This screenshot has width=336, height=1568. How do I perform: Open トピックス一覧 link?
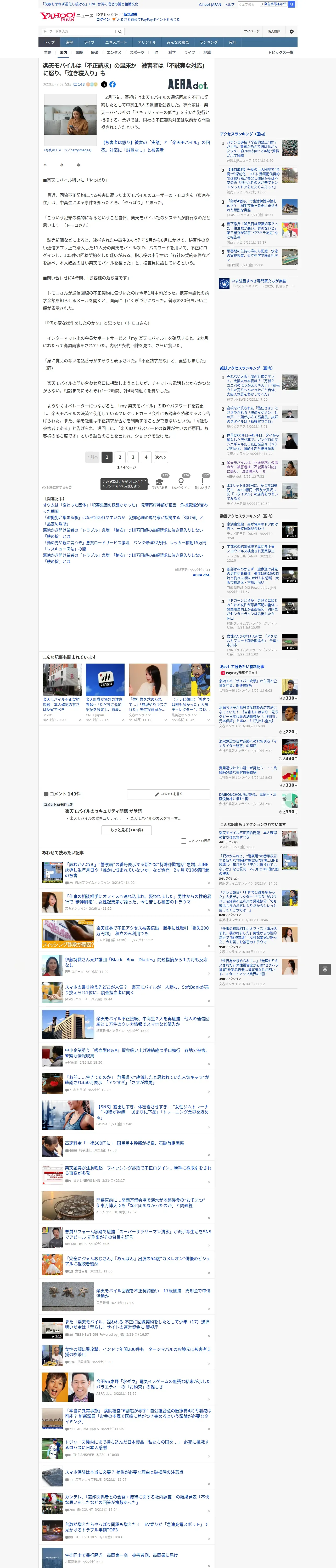[x=281, y=52]
